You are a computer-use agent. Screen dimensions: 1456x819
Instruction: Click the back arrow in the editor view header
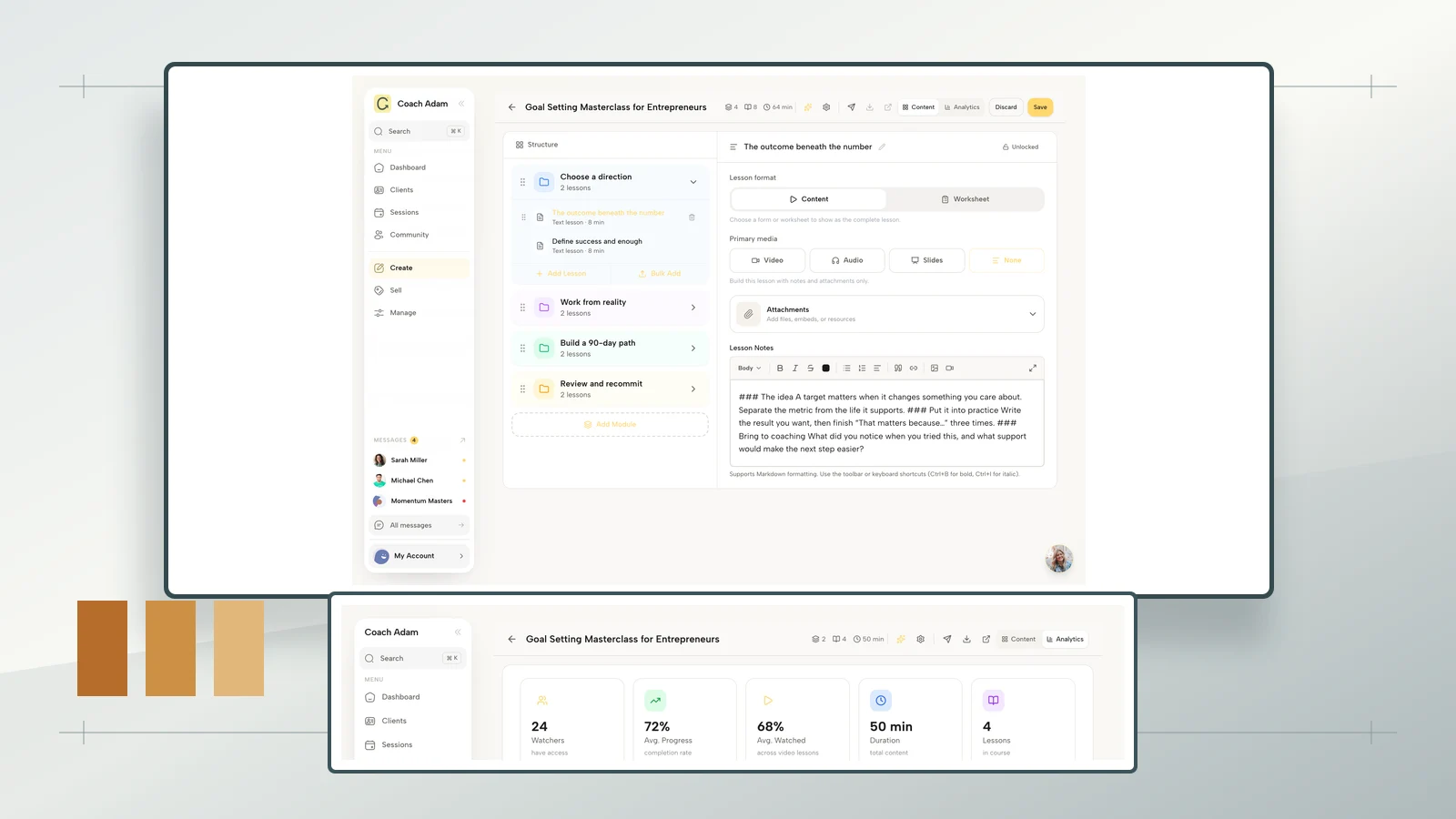511,107
